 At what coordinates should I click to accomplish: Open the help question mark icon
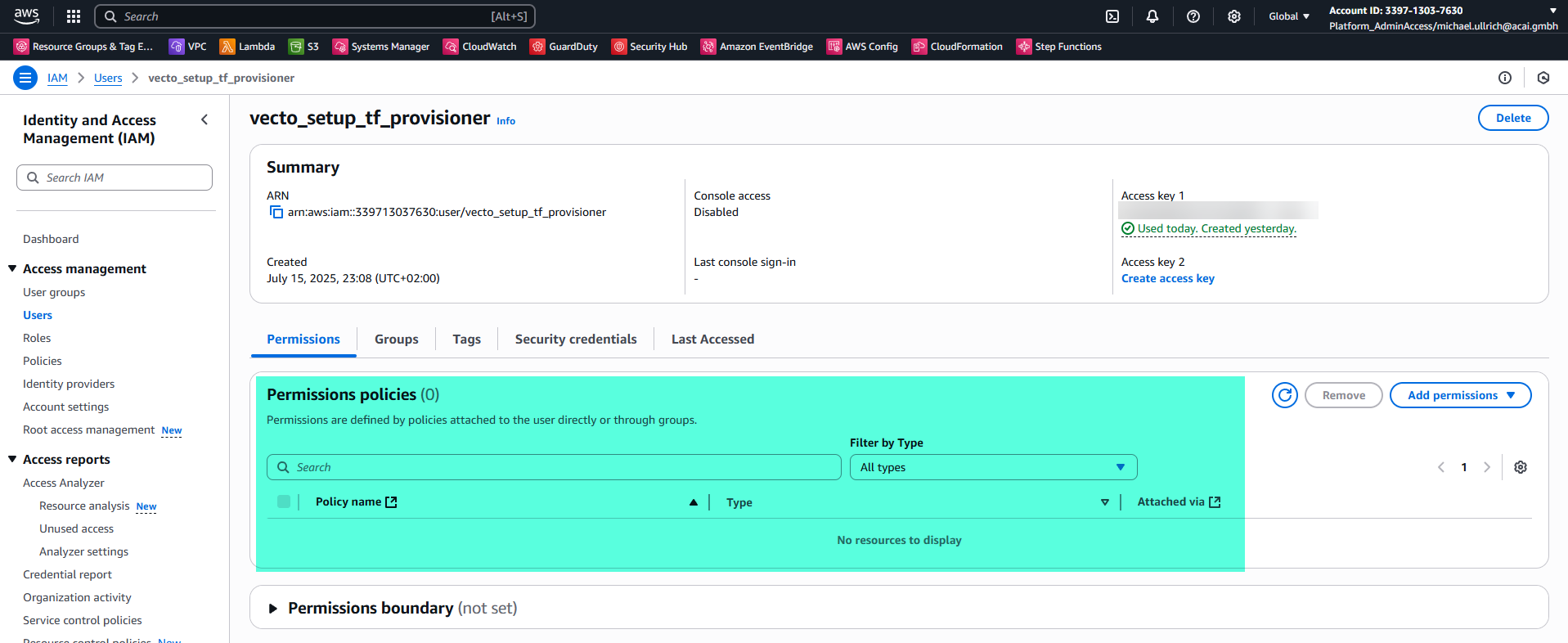pyautogui.click(x=1193, y=16)
